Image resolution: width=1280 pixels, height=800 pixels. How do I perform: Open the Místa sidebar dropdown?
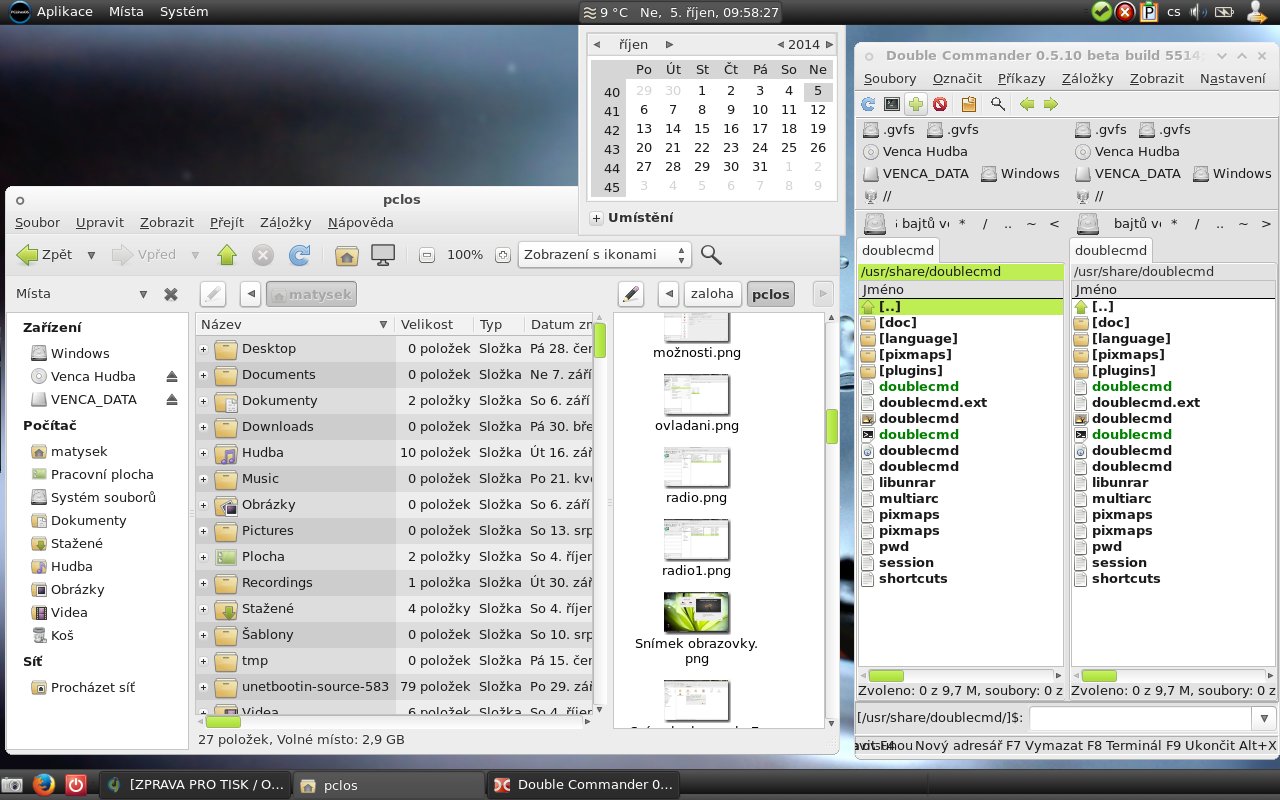(x=144, y=294)
